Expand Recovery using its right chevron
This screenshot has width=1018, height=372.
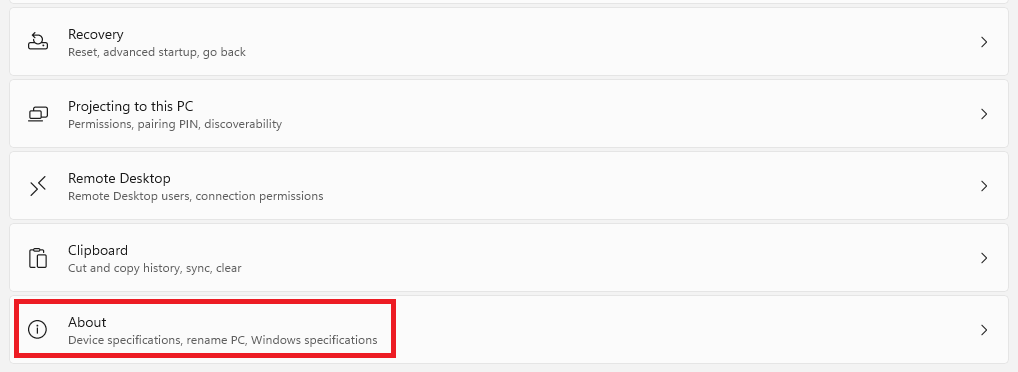pyautogui.click(x=984, y=42)
